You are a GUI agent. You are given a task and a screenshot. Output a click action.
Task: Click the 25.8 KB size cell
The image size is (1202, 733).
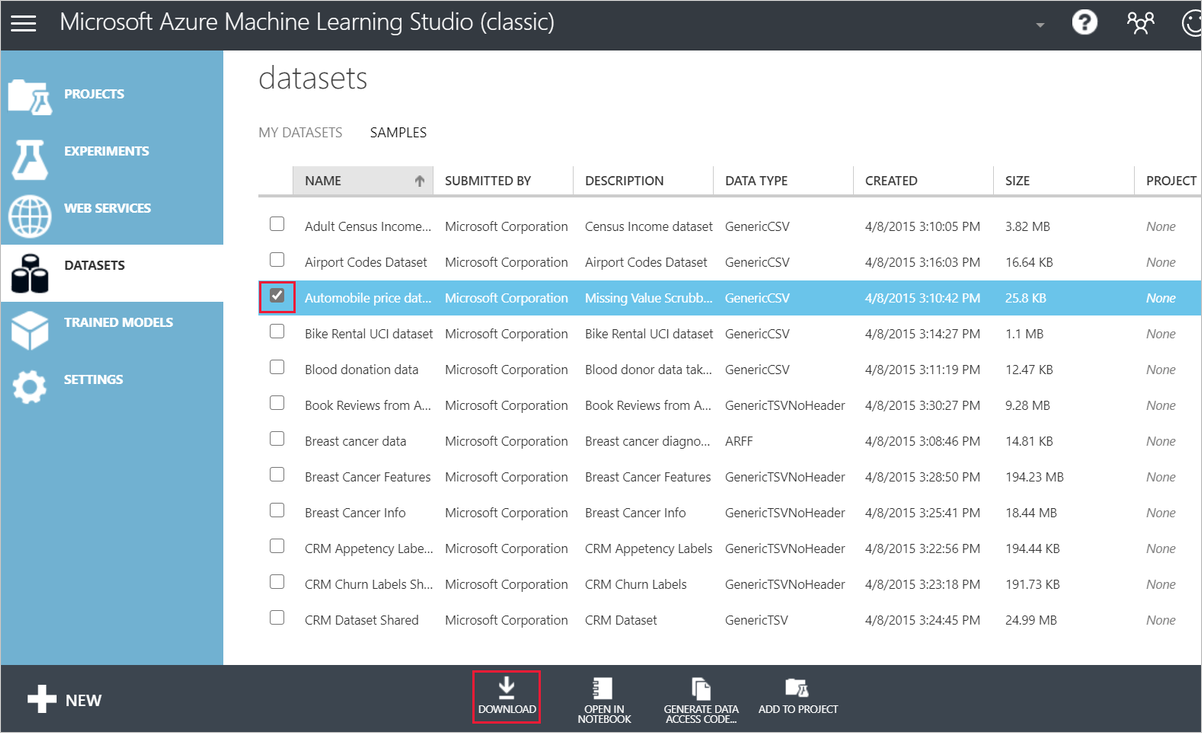coord(1025,298)
